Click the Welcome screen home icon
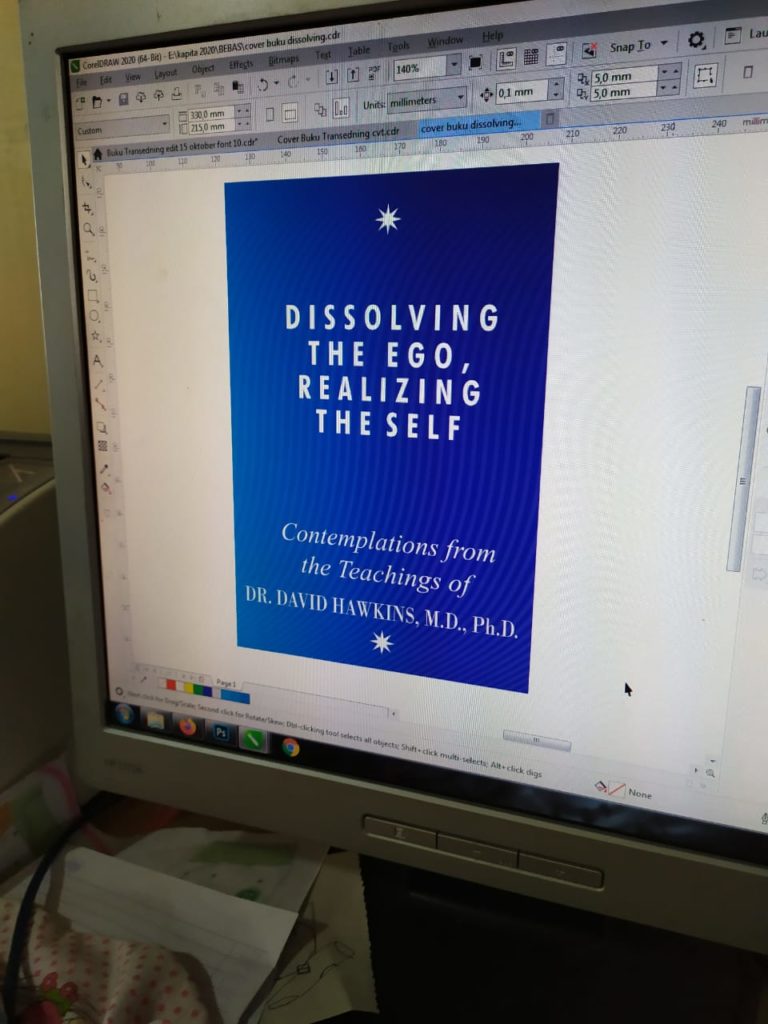 click(x=98, y=155)
